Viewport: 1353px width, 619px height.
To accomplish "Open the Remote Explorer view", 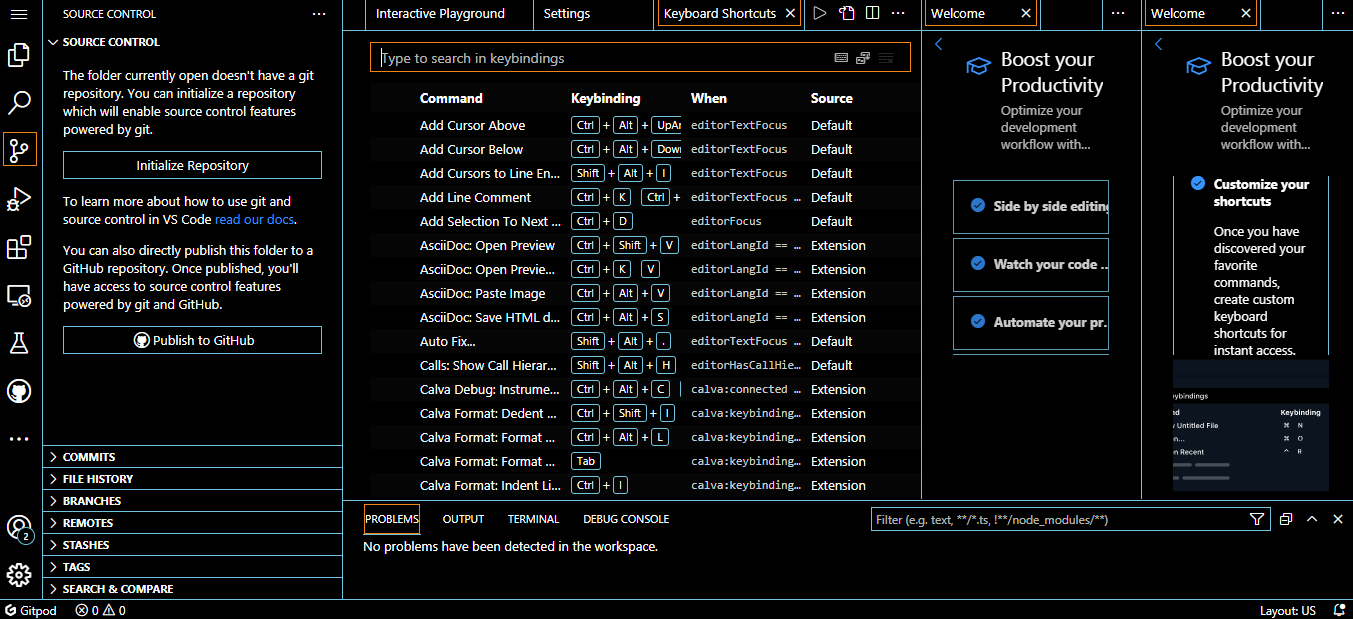I will coord(19,295).
